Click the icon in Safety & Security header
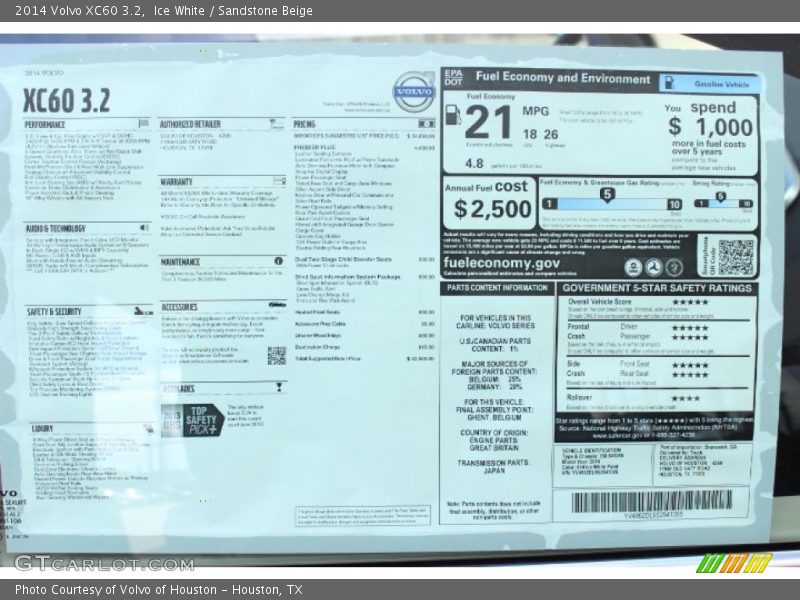The image size is (800, 600). click(143, 311)
